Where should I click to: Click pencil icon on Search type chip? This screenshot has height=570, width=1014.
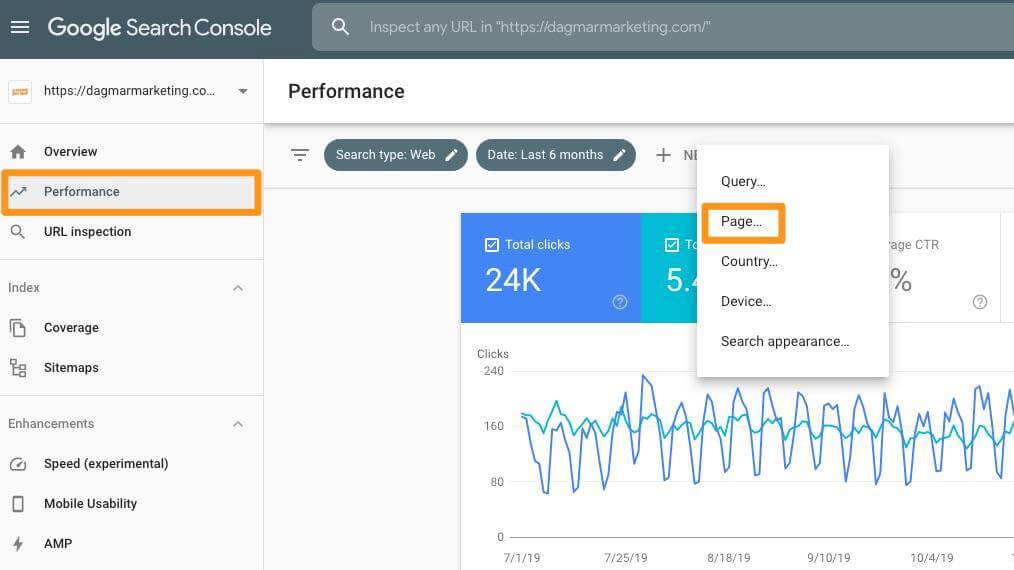pos(451,155)
